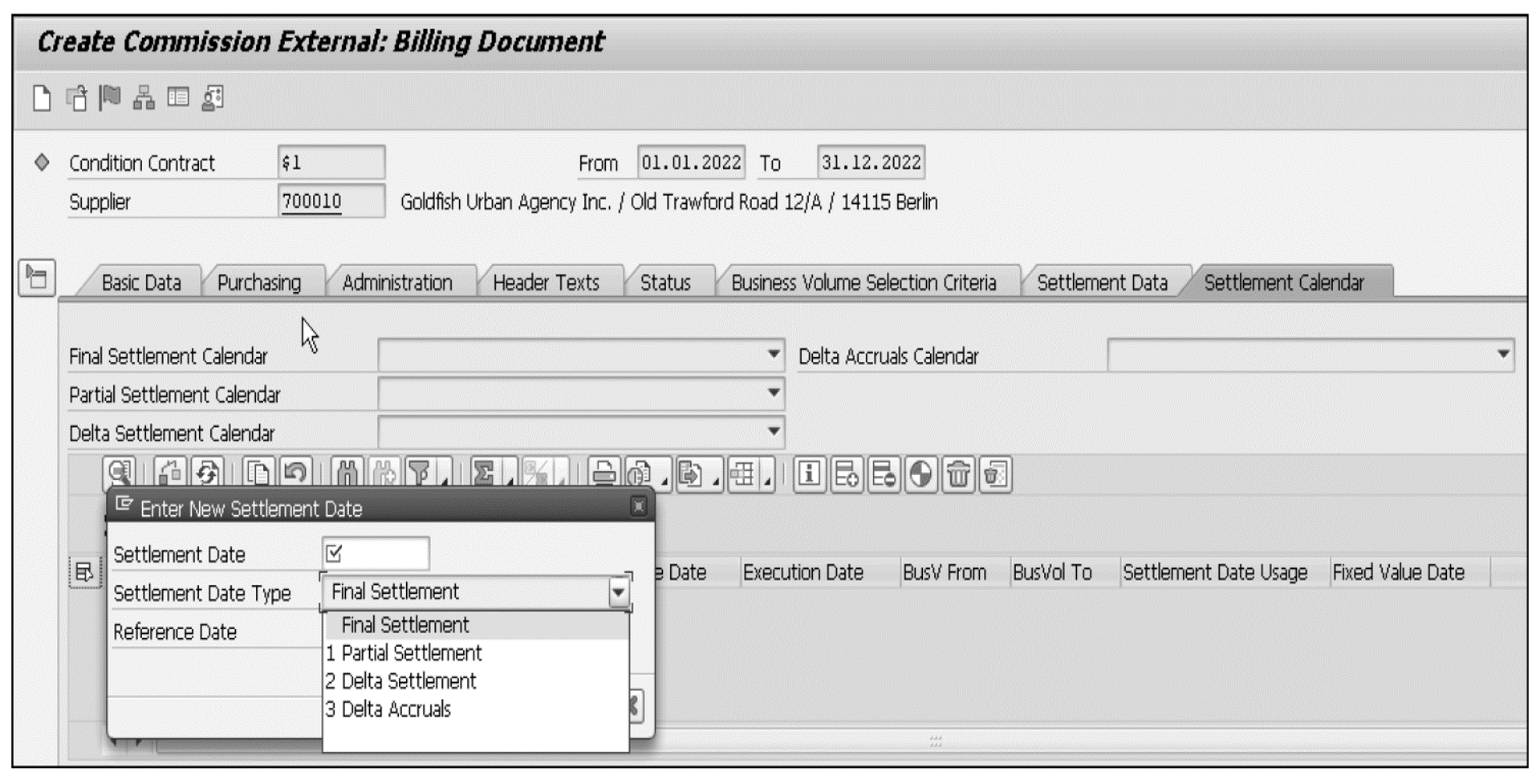Click the flag icon in the top toolbar

[x=110, y=98]
